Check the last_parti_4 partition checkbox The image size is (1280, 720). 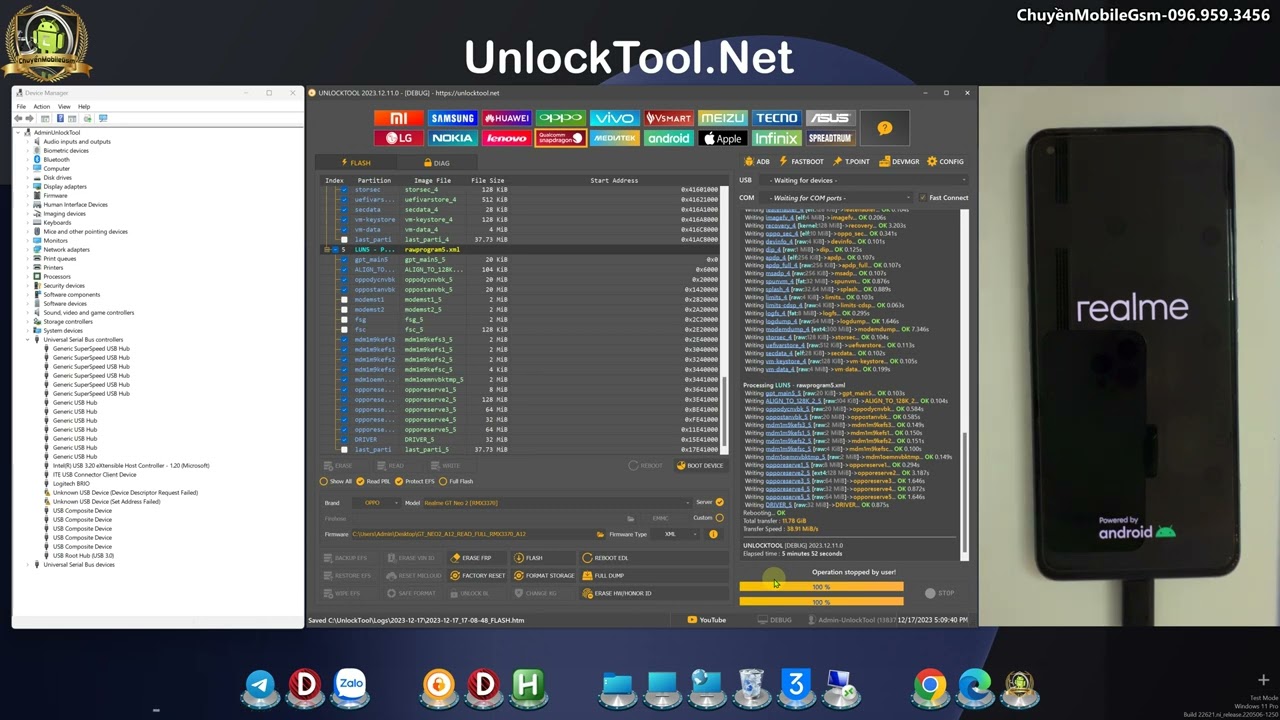tap(344, 239)
